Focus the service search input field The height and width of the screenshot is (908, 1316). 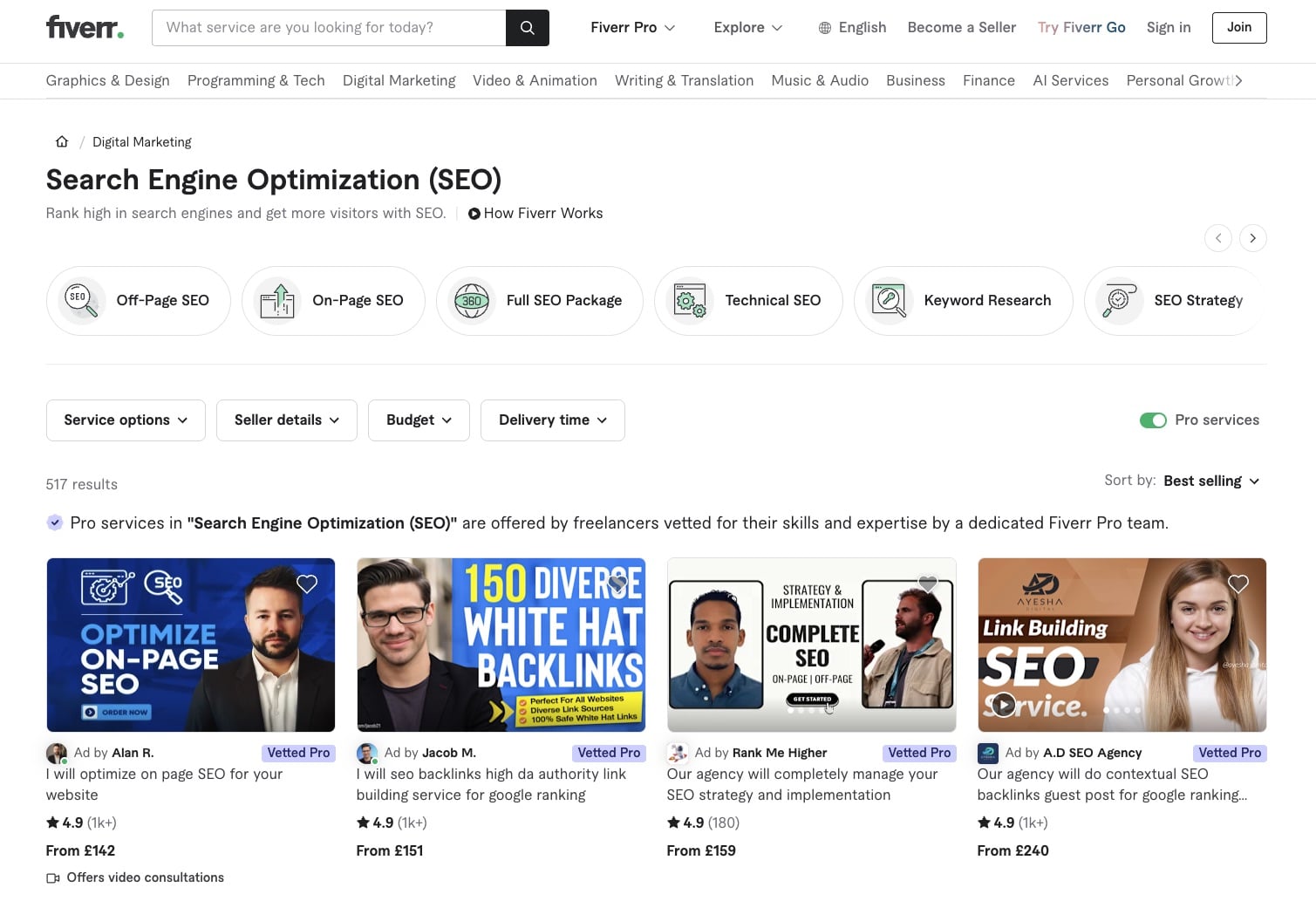(x=329, y=28)
